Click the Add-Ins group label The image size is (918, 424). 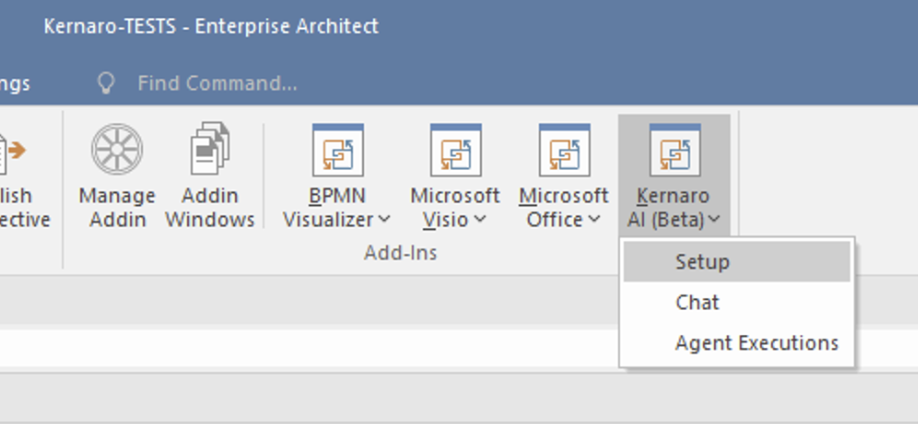(x=400, y=253)
